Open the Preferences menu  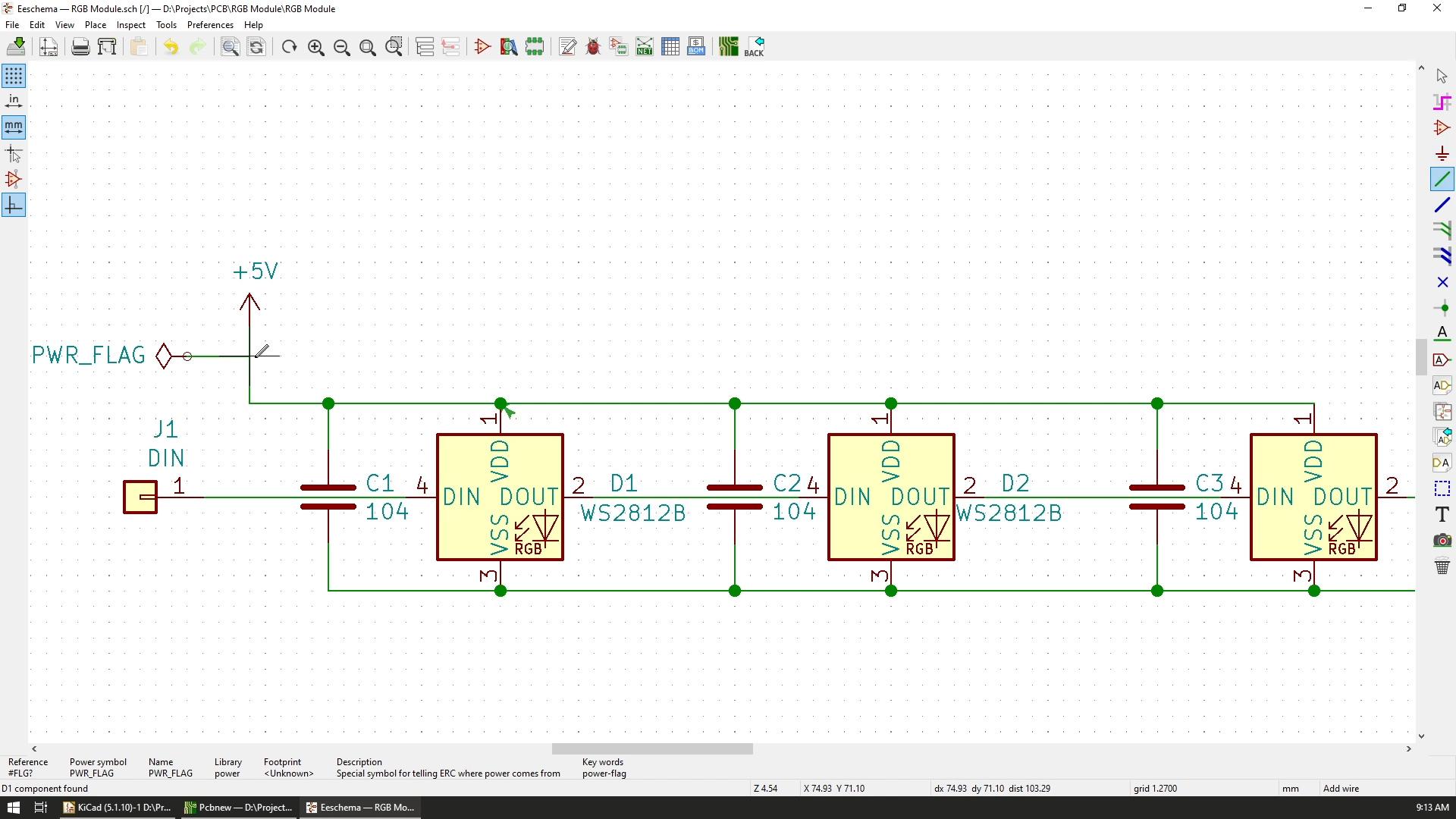[x=210, y=25]
